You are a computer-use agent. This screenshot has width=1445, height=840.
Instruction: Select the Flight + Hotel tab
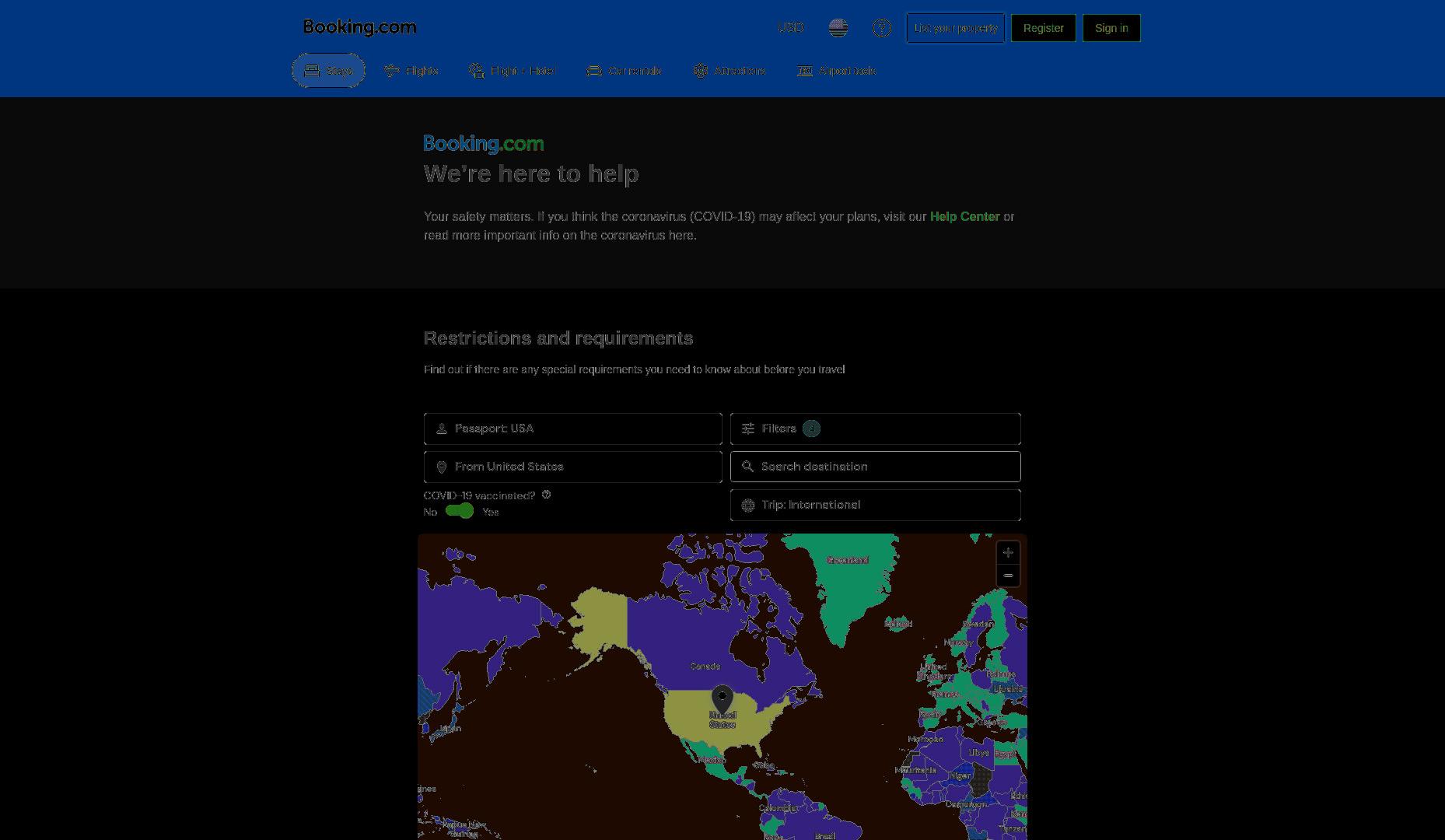[x=513, y=71]
